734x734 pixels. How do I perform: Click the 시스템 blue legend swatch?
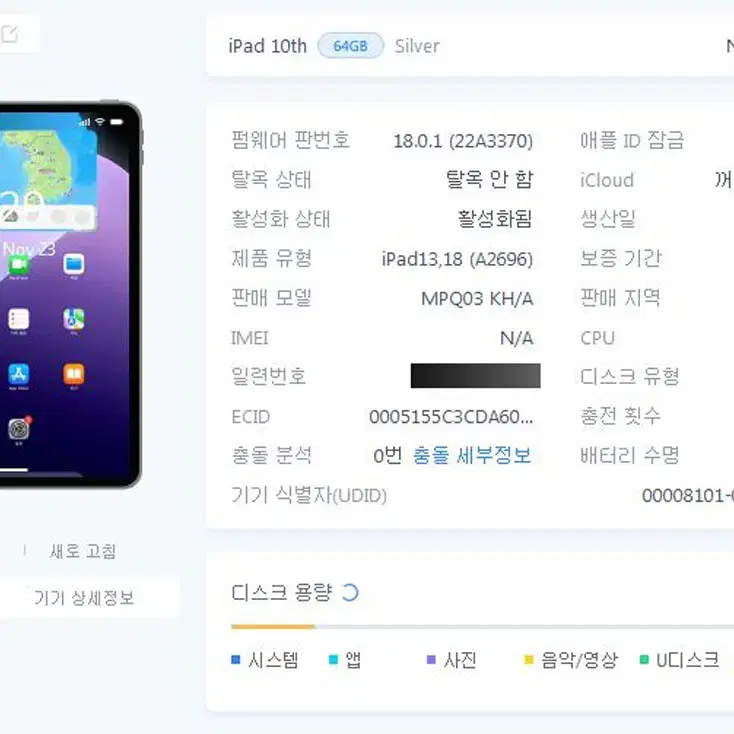236,660
